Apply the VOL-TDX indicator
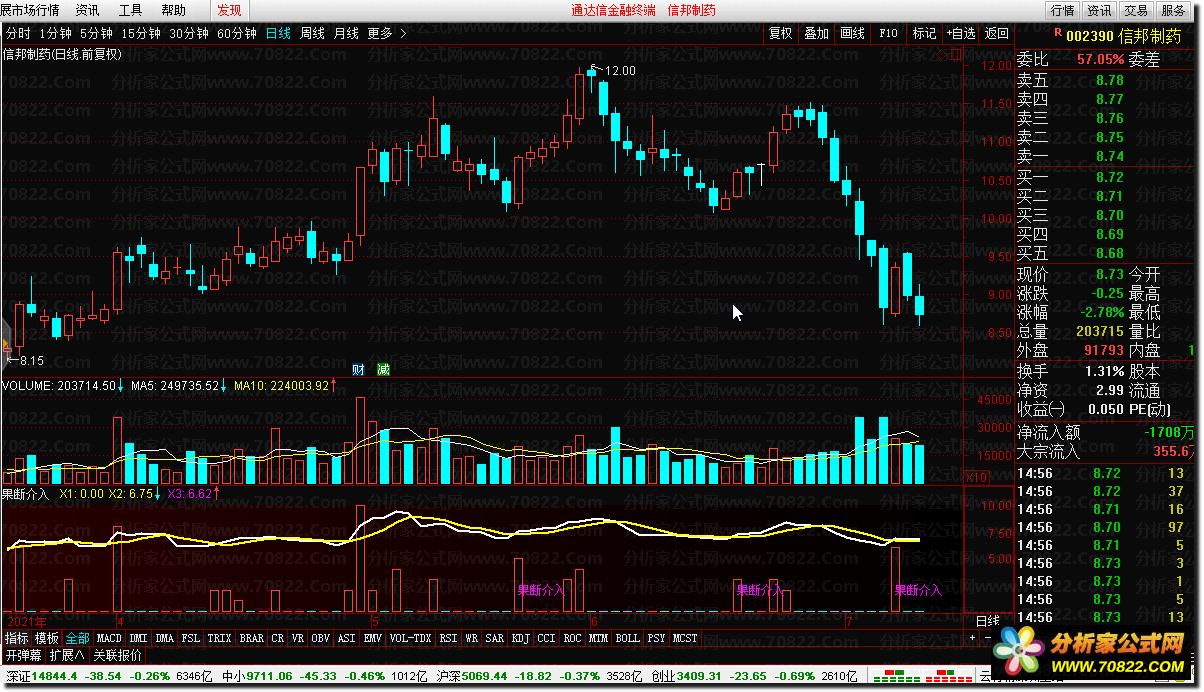1204x692 pixels. coord(410,638)
